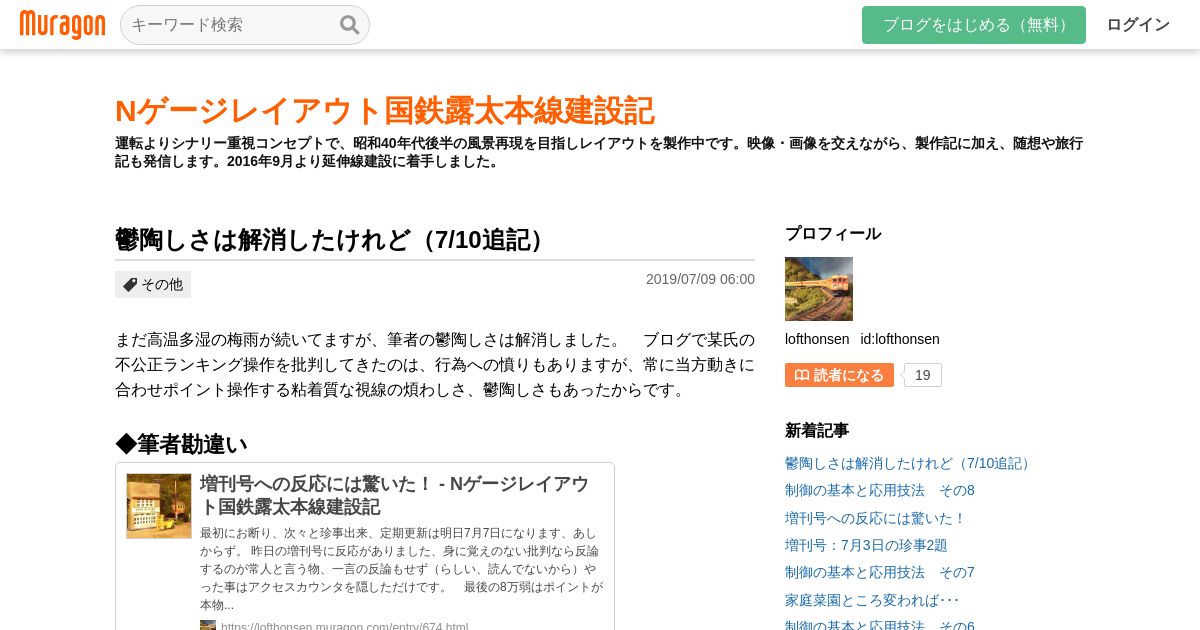This screenshot has height=630, width=1200.
Task: Click the book icon on 読者になる
Action: 801,375
